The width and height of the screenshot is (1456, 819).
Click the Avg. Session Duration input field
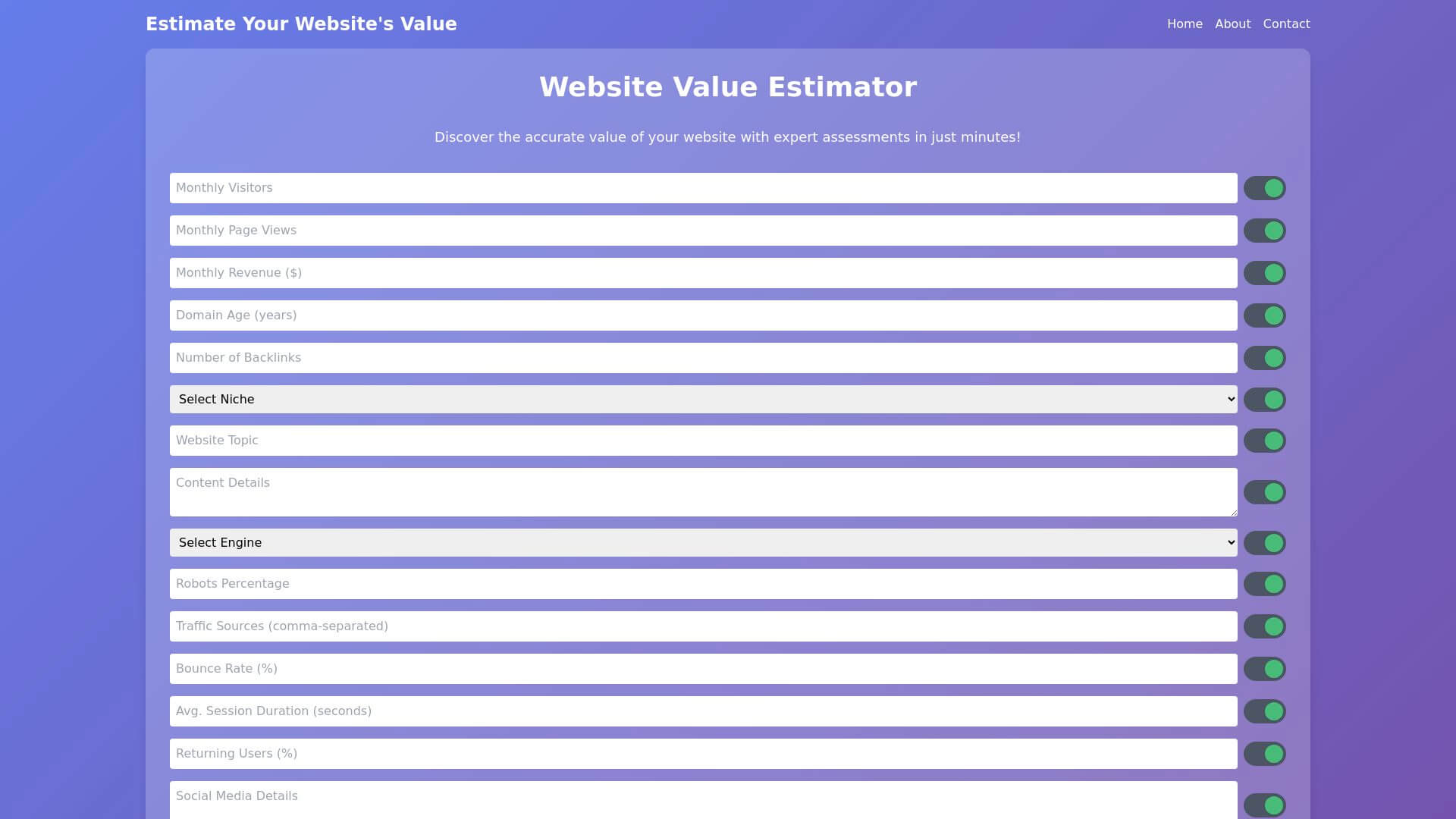point(703,710)
